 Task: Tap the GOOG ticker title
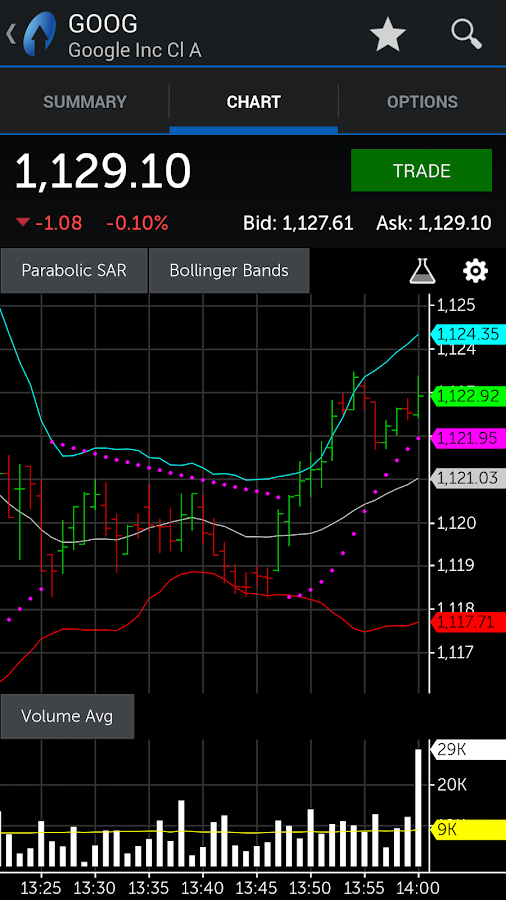(103, 24)
